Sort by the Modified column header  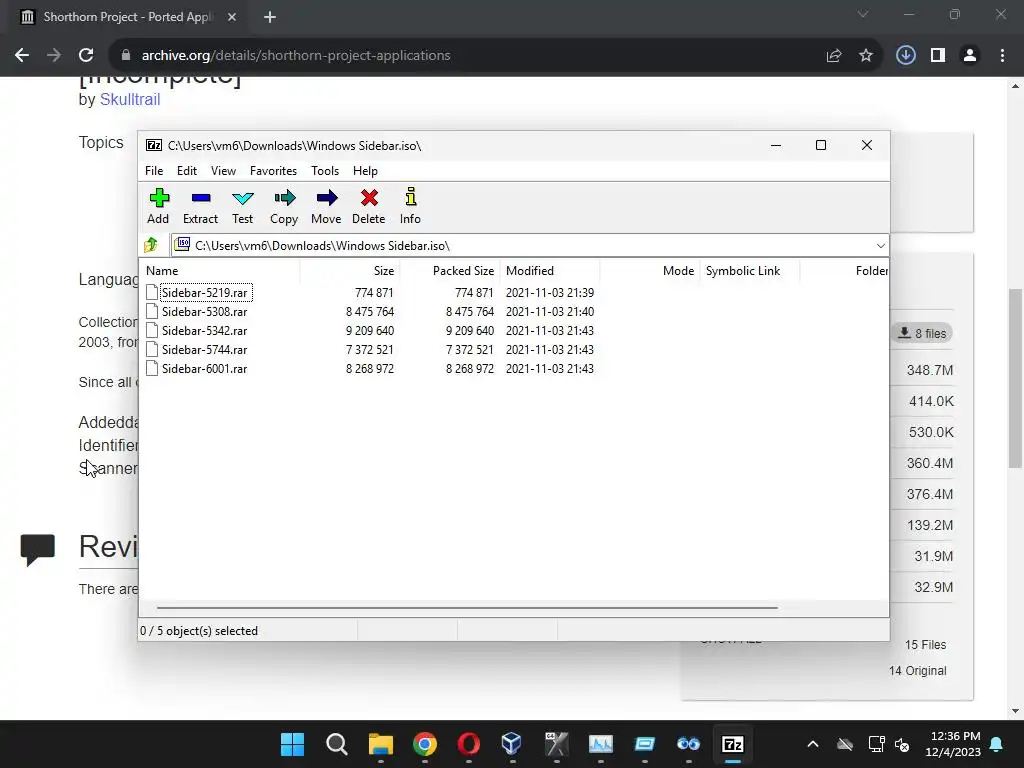[x=549, y=270]
